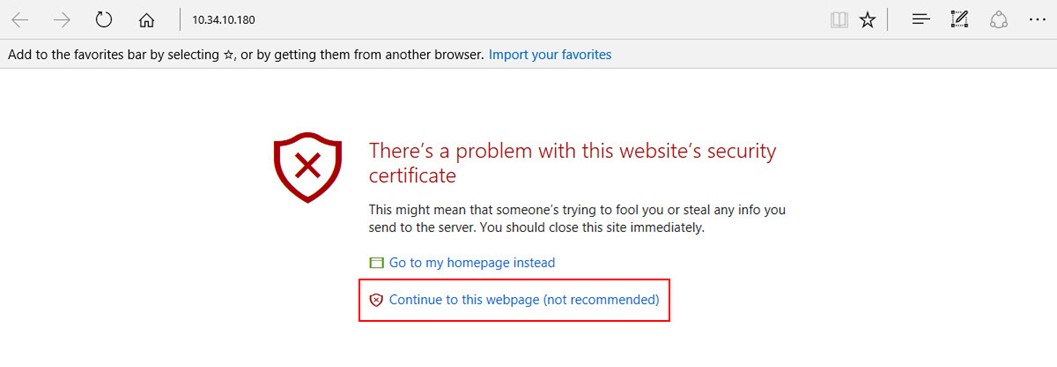Open the Hub three-lines icon

(921, 20)
